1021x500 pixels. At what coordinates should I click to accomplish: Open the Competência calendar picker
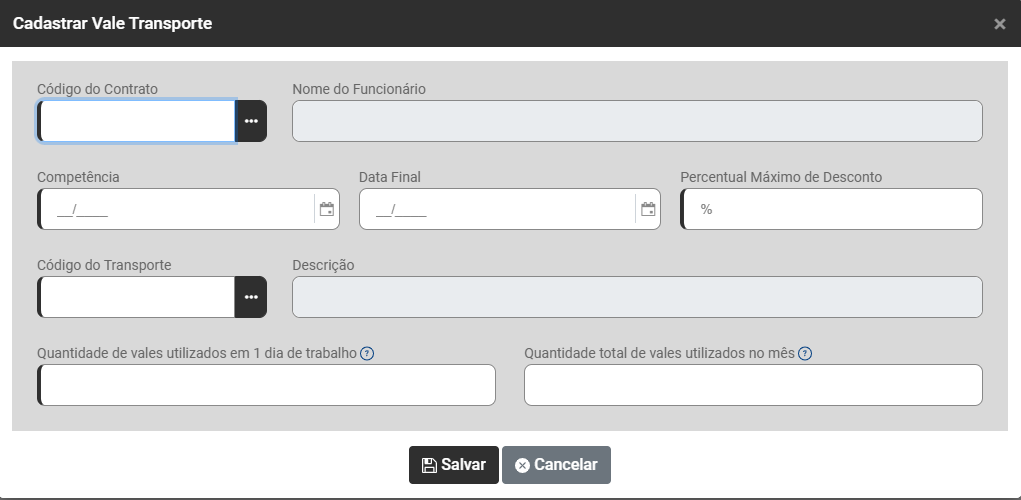point(326,209)
